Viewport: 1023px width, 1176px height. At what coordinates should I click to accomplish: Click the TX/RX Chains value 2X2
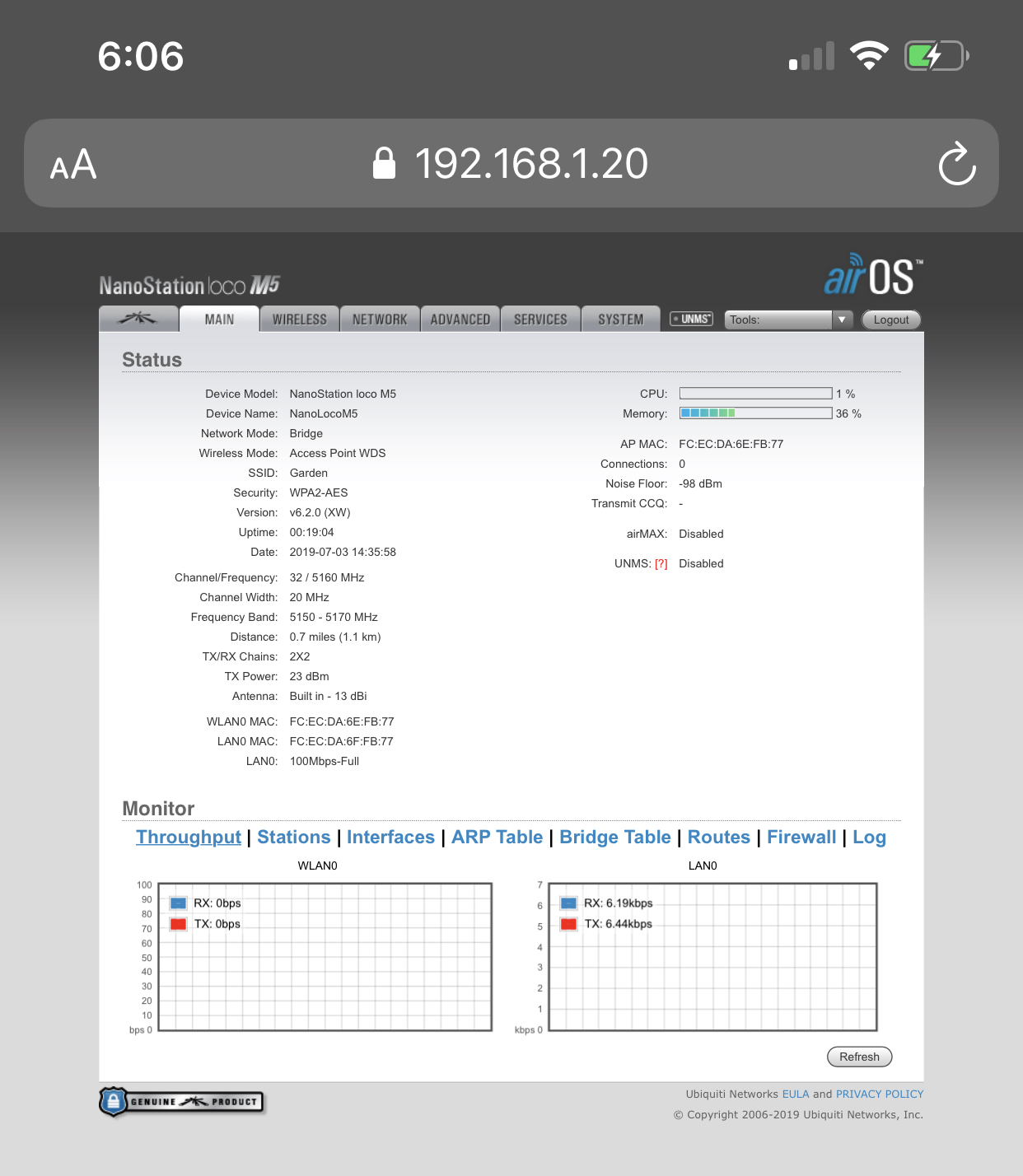[x=300, y=657]
